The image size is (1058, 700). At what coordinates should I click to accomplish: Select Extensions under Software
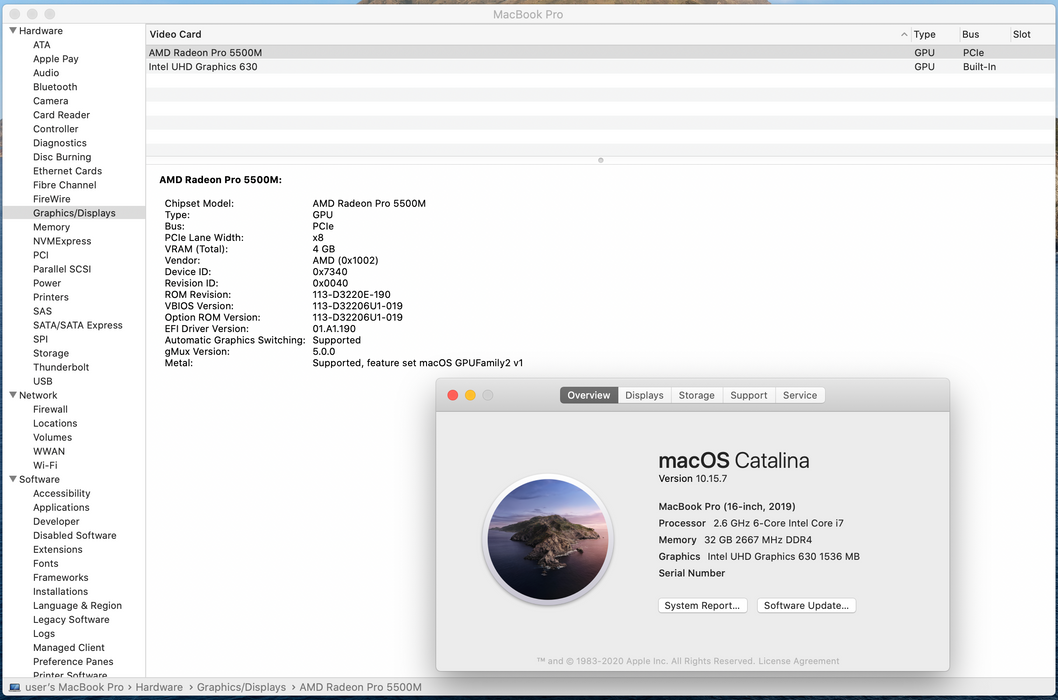pyautogui.click(x=58, y=549)
